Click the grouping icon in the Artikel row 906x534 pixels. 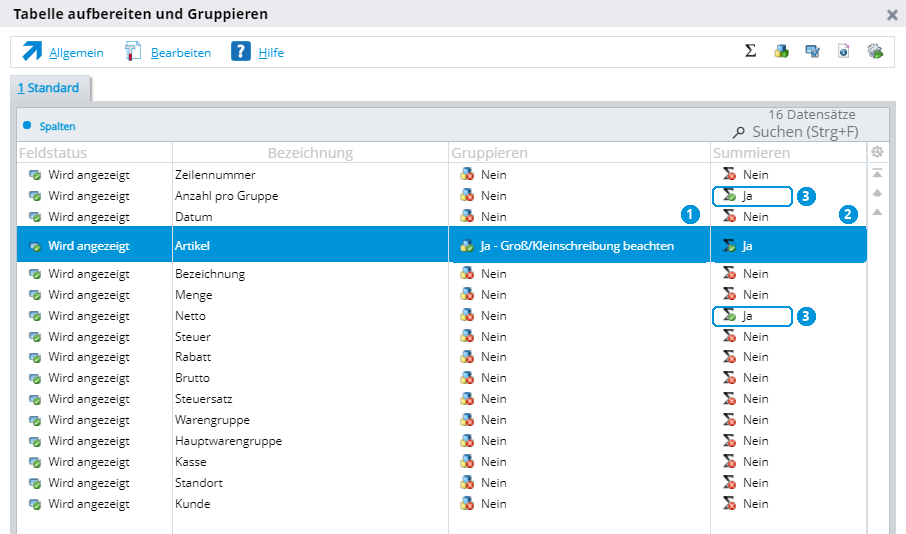[x=466, y=246]
